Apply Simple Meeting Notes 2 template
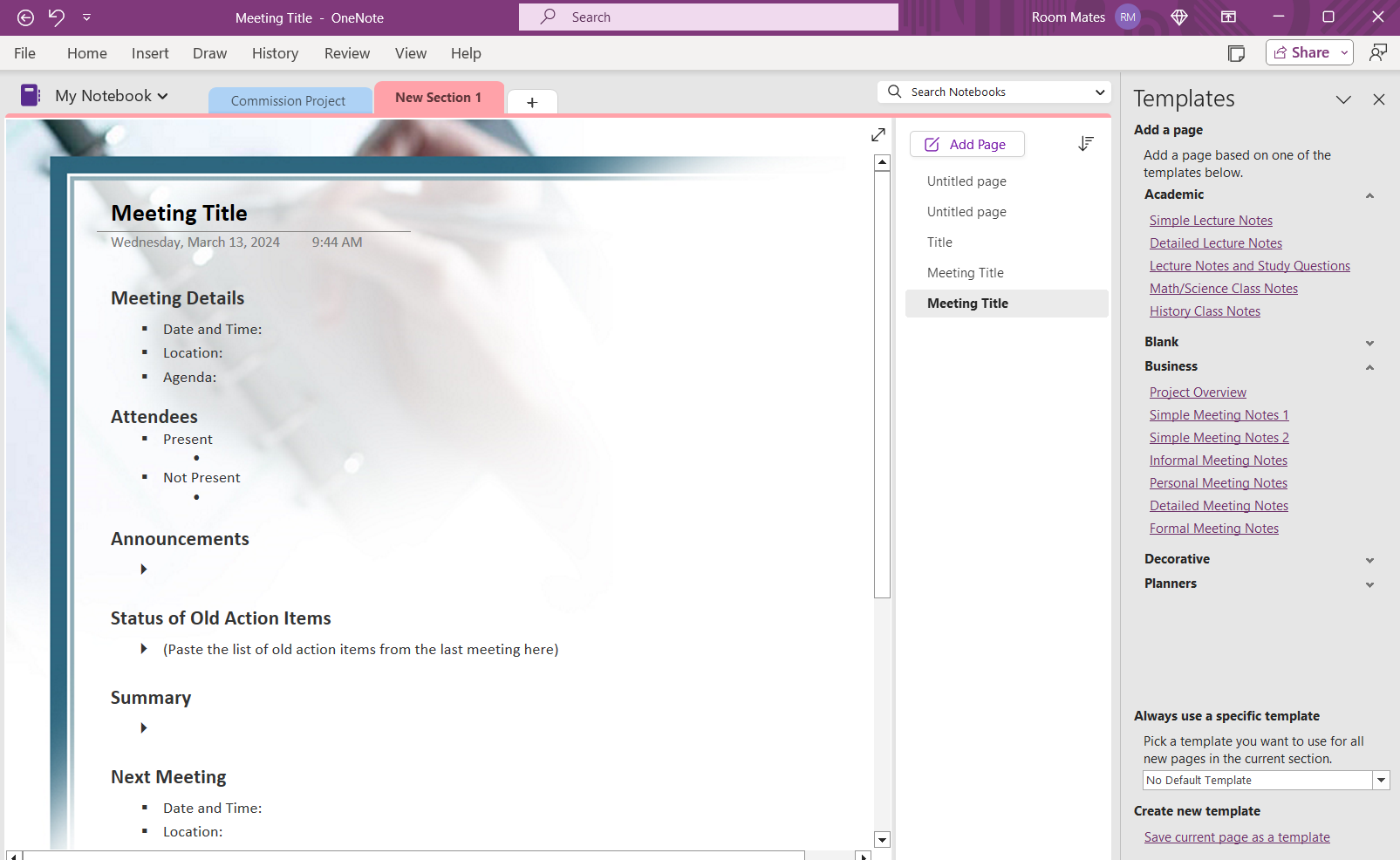Viewport: 1400px width, 860px height. (1219, 438)
